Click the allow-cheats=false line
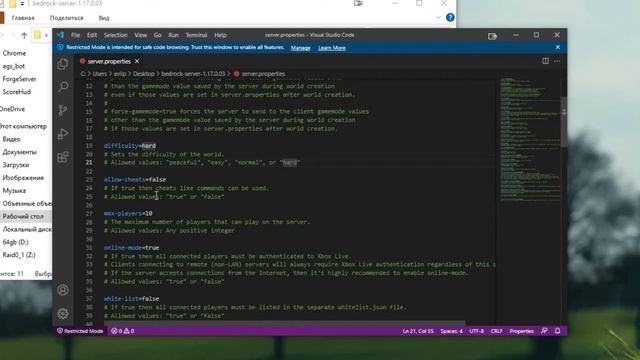 click(x=135, y=180)
